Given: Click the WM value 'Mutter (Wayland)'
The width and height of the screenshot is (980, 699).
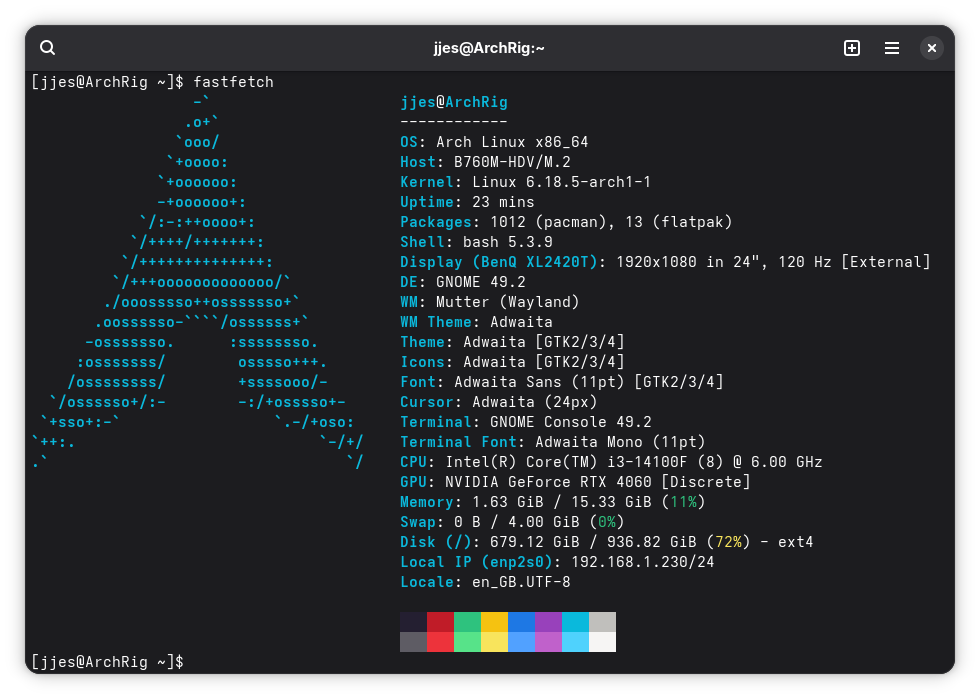Looking at the screenshot, I should (x=508, y=302).
